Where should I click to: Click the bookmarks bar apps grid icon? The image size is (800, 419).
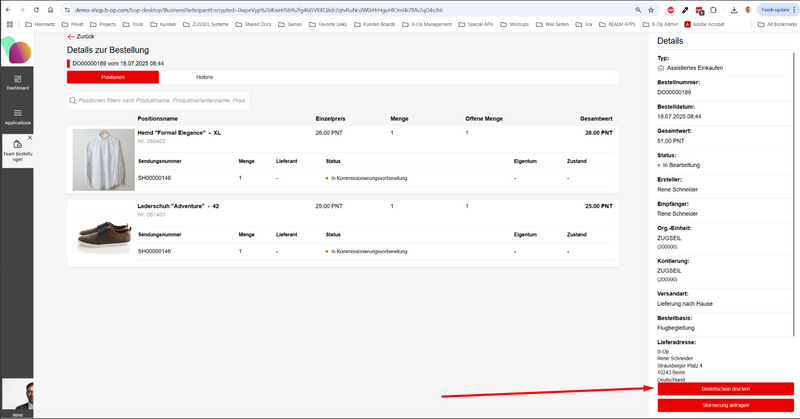tap(9, 22)
